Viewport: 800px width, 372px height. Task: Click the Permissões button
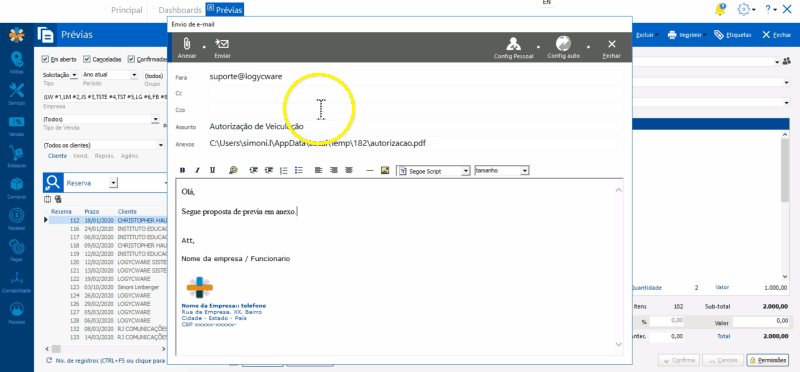tap(767, 360)
